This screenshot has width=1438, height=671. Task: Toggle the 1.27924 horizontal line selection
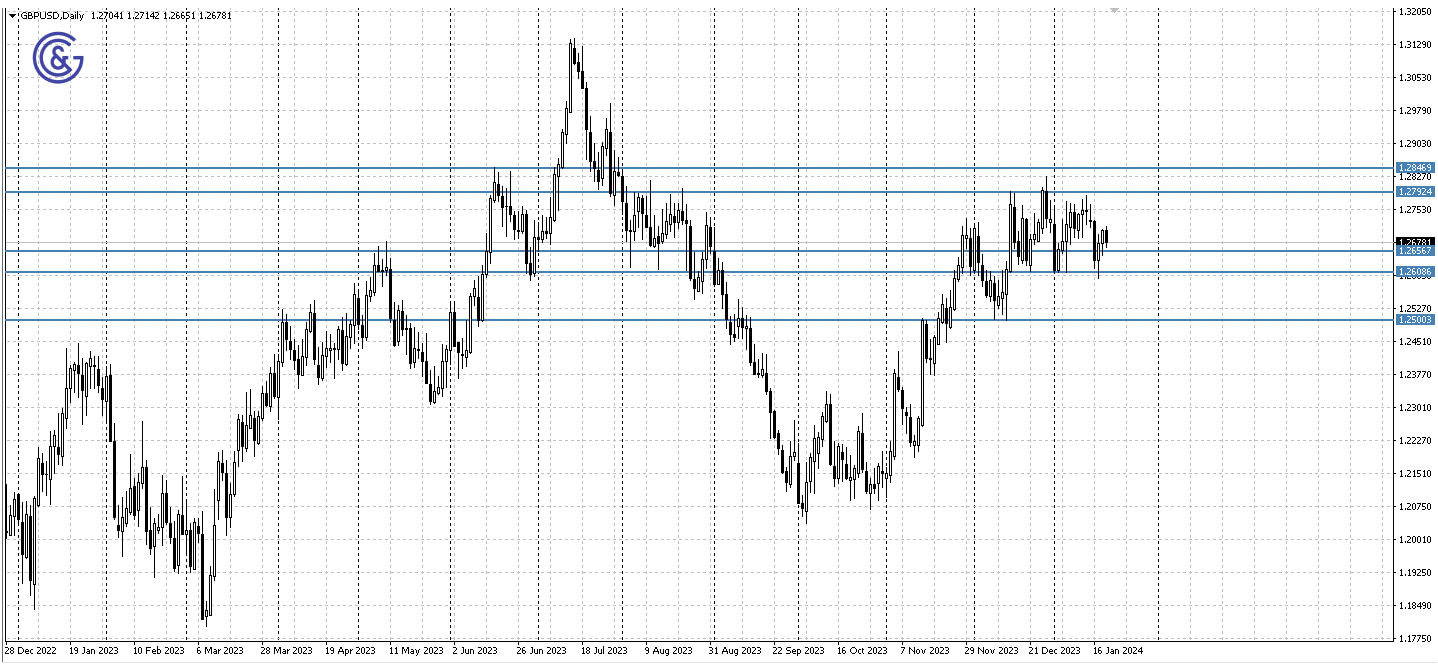700,190
